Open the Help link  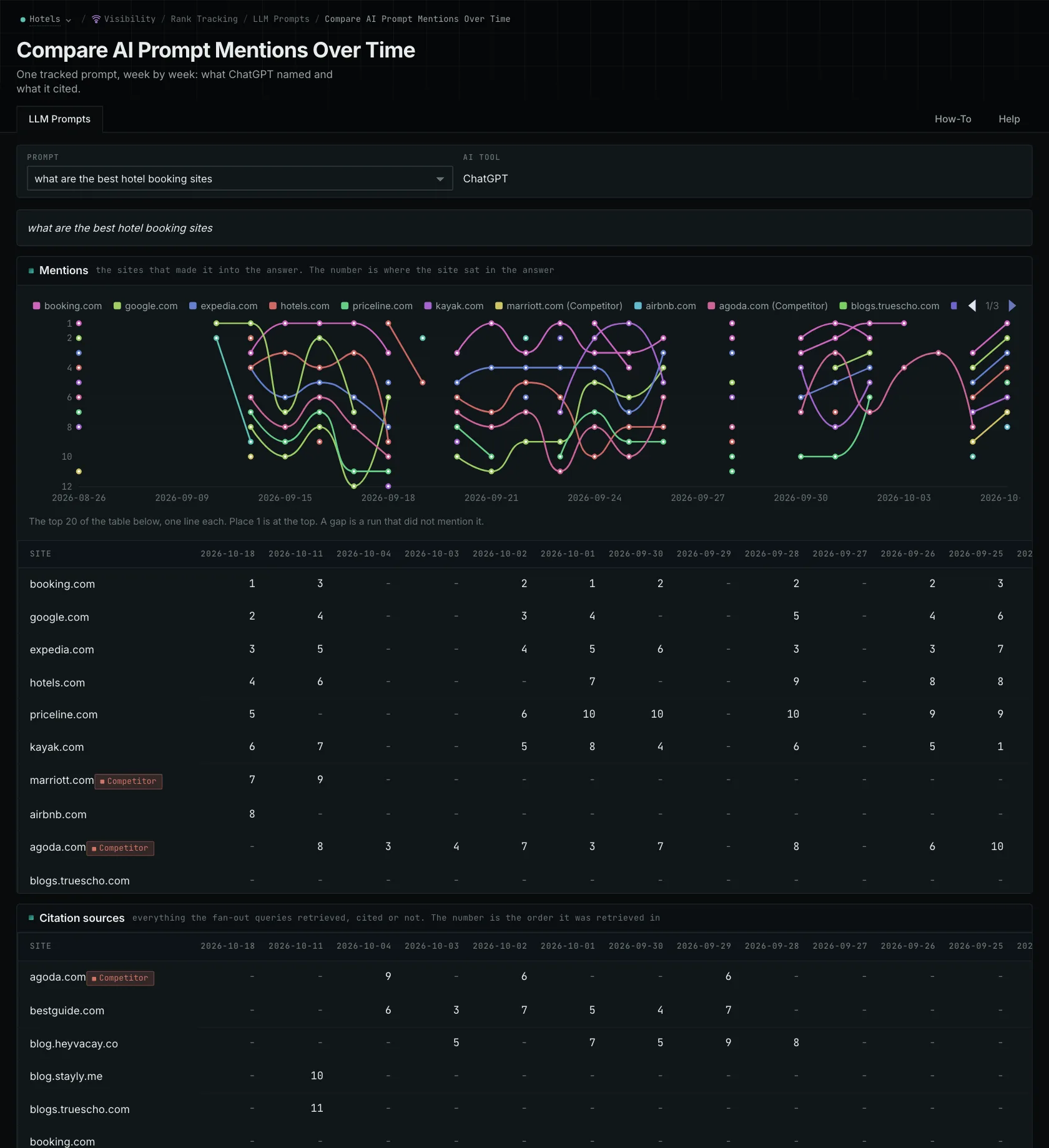(1009, 119)
